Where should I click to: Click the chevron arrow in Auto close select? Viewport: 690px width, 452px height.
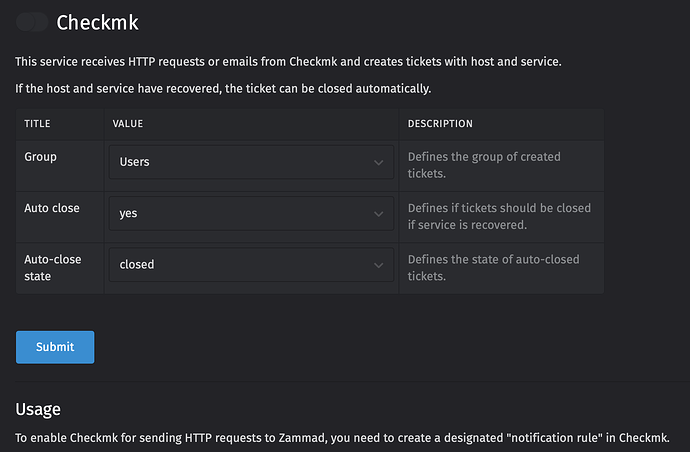[x=378, y=214]
